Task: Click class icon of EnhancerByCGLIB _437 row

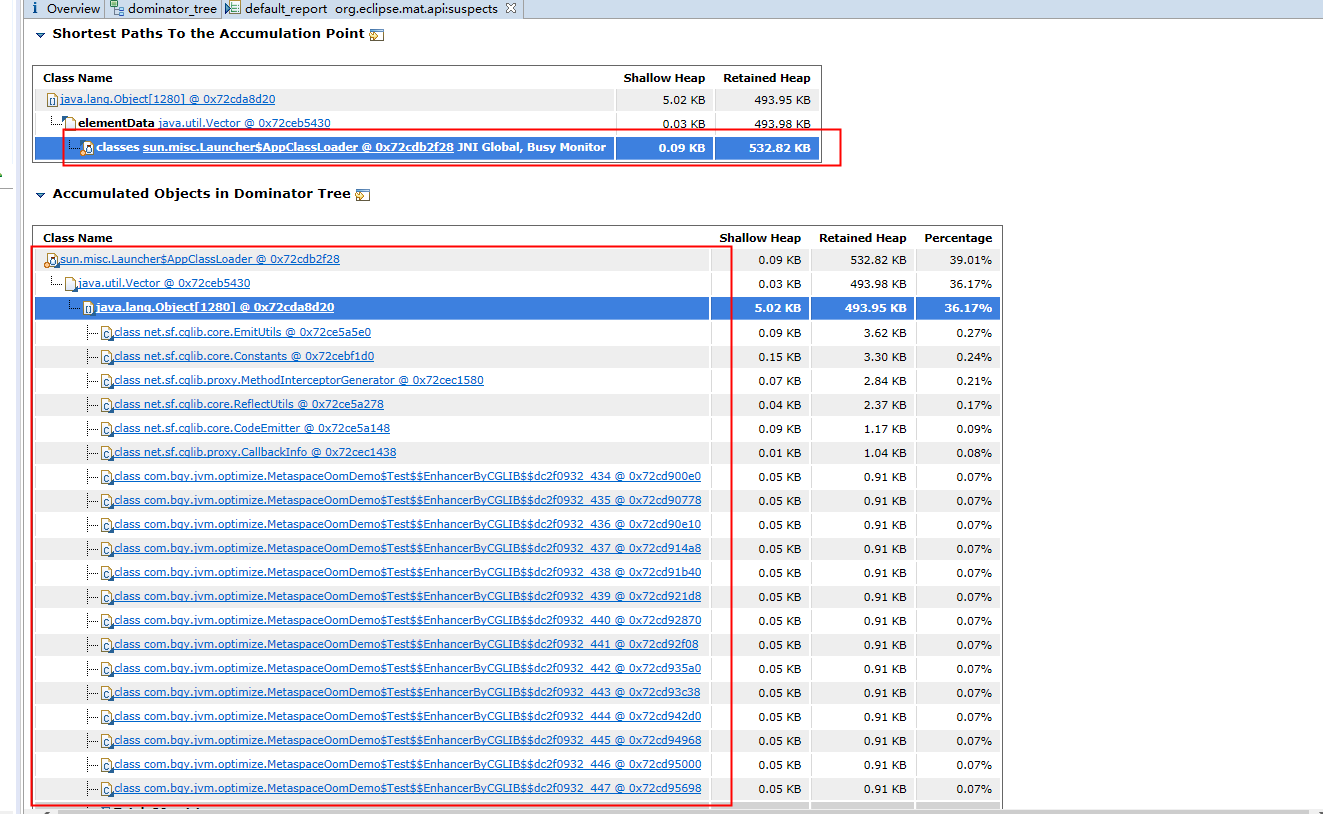Action: (106, 549)
